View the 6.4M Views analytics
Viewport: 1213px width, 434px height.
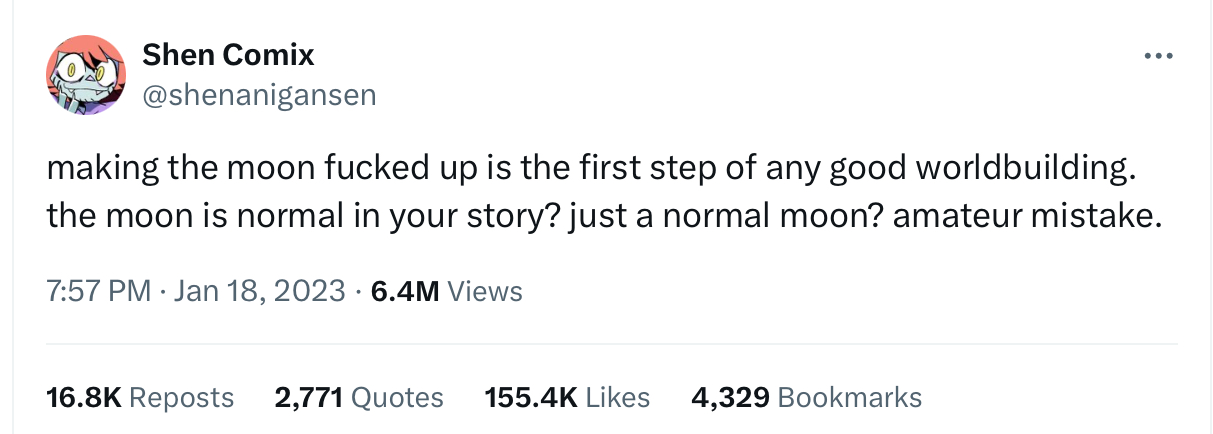click(446, 291)
